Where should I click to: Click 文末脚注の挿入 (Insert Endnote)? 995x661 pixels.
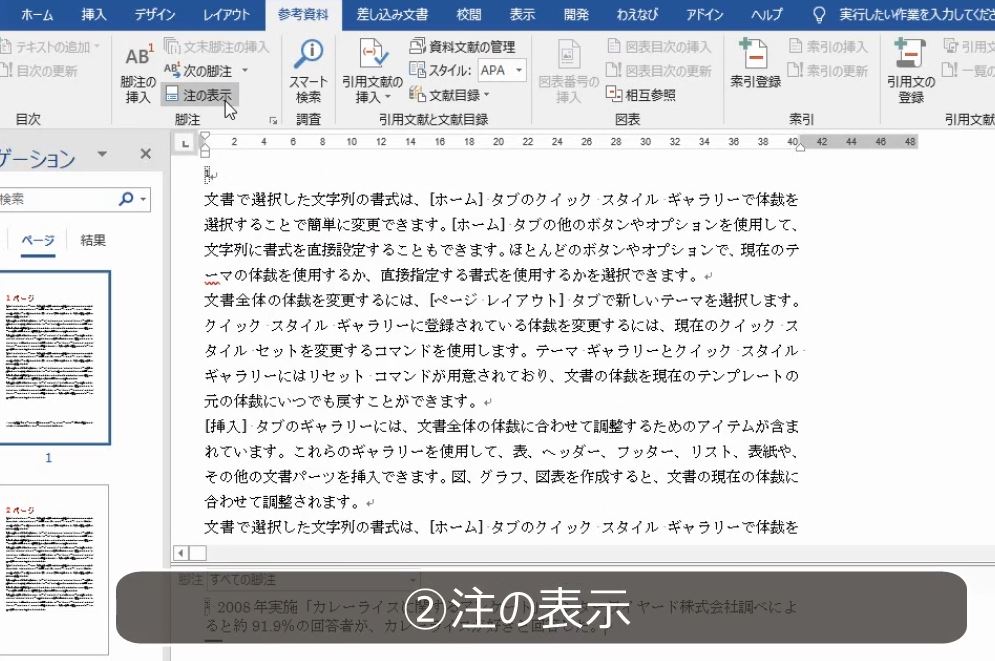(x=217, y=46)
